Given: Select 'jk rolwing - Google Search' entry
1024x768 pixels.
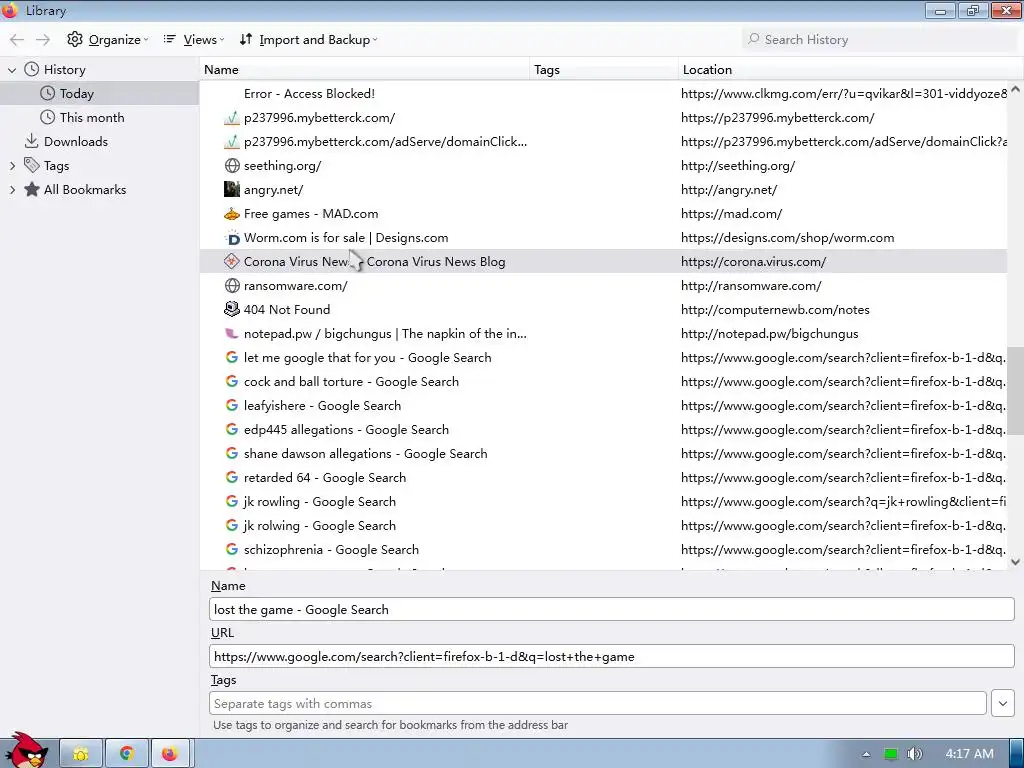Looking at the screenshot, I should coord(603,526).
